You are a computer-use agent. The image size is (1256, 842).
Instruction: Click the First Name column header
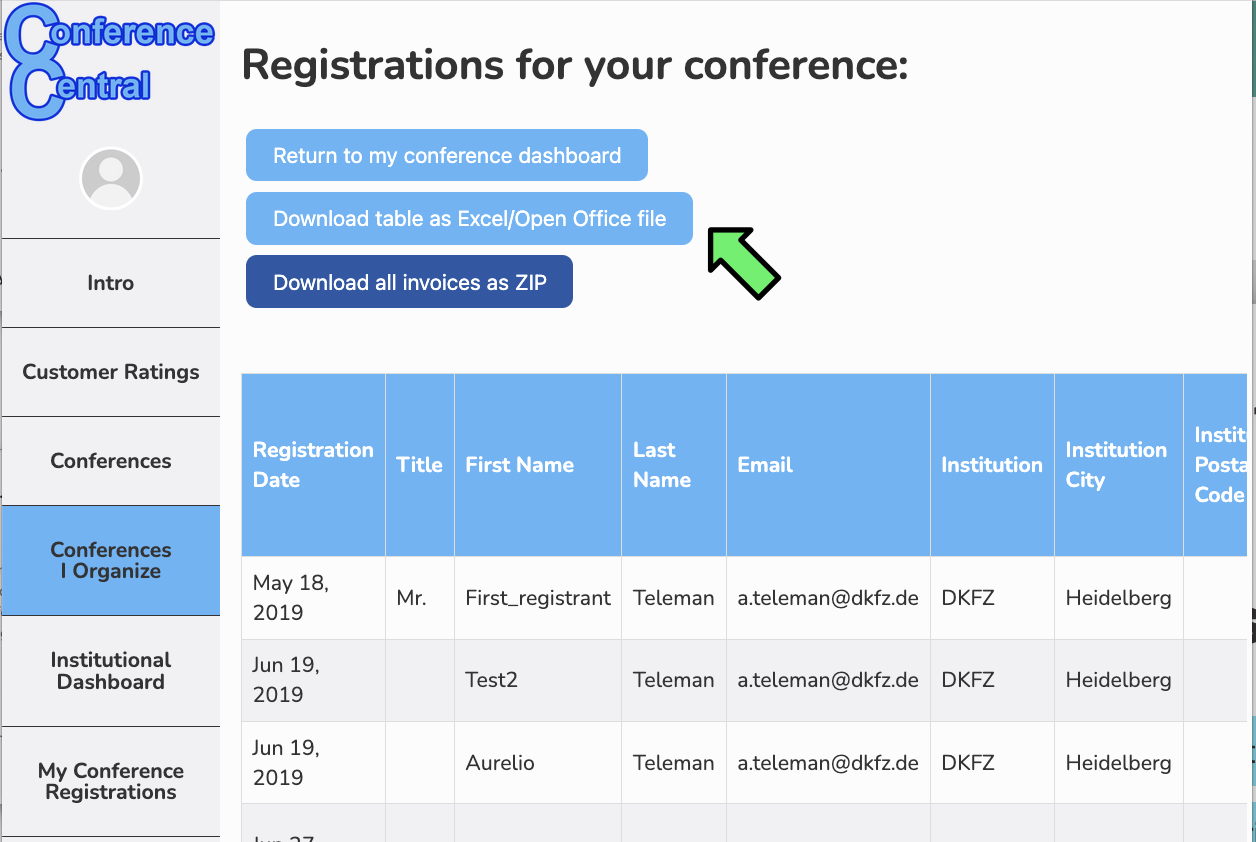coord(538,465)
